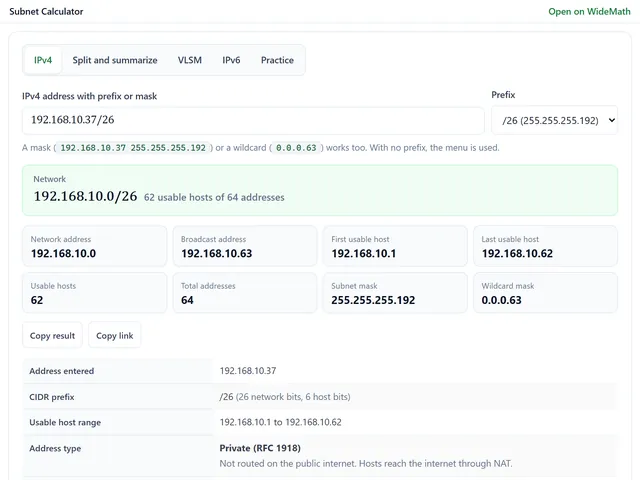The height and width of the screenshot is (480, 640).
Task: Click the Subnet mask value 255.255.255.192
Action: click(373, 300)
